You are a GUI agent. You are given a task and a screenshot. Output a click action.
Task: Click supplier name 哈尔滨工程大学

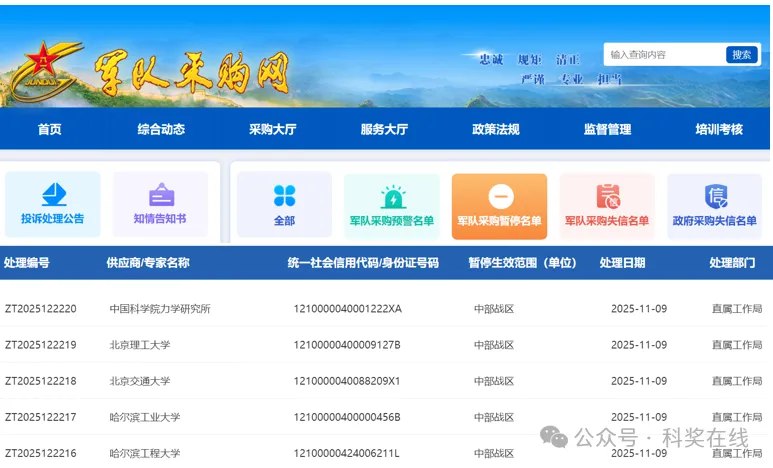144,453
